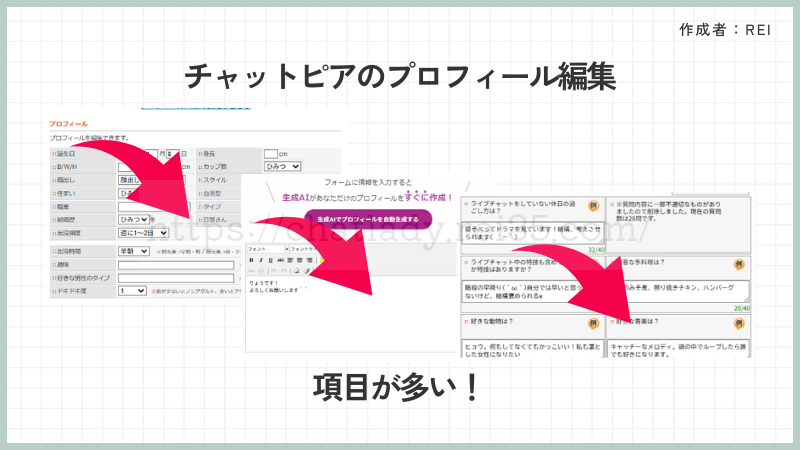
Task: Click the 作成者：REI text
Action: pyautogui.click(x=724, y=30)
